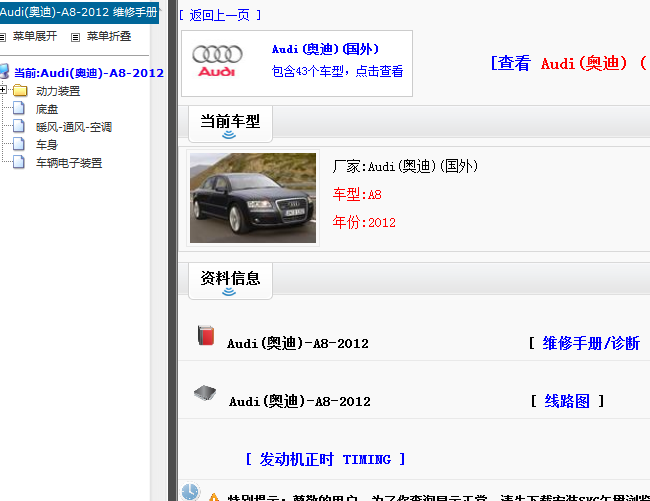650x501 pixels.
Task: Open the [查看 Audi(奥迪) link at right
Action: [568, 63]
